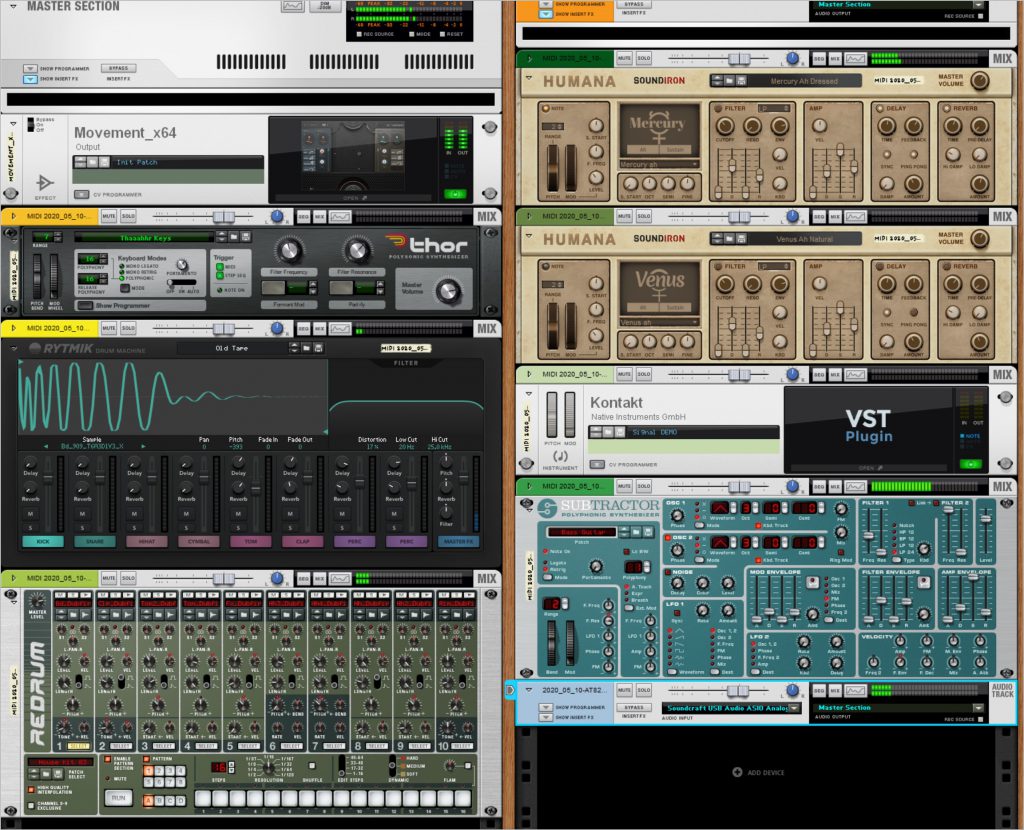Toggle Movement_x64 power enable green button
Image resolution: width=1024 pixels, height=830 pixels.
click(x=455, y=193)
